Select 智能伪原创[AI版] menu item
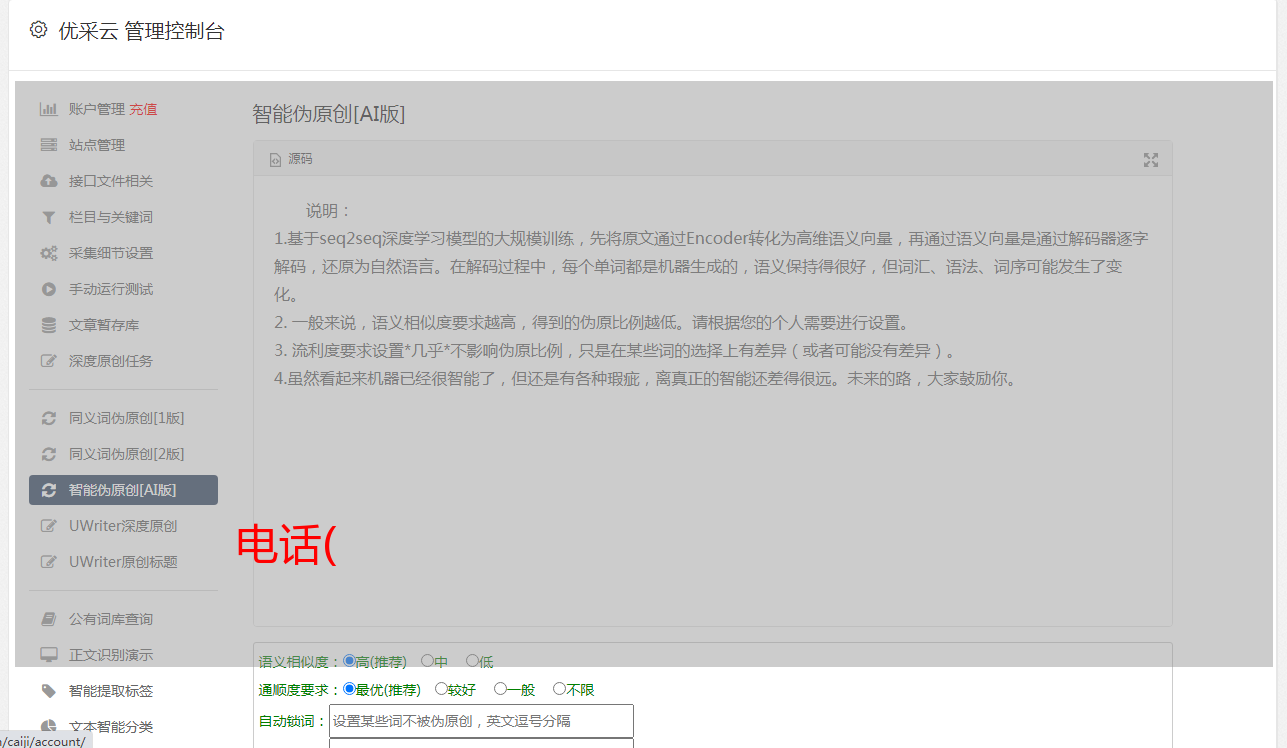This screenshot has height=748, width=1287. [123, 490]
